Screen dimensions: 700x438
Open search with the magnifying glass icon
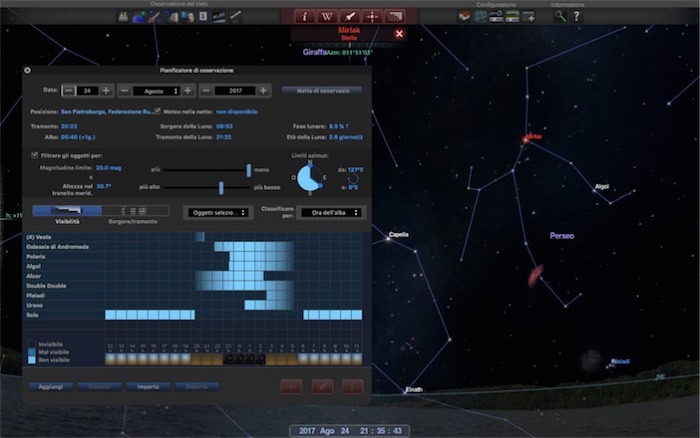(x=560, y=17)
